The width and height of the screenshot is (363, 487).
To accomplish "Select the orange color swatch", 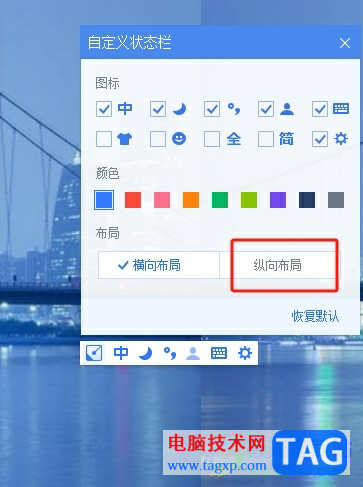I will [x=191, y=200].
